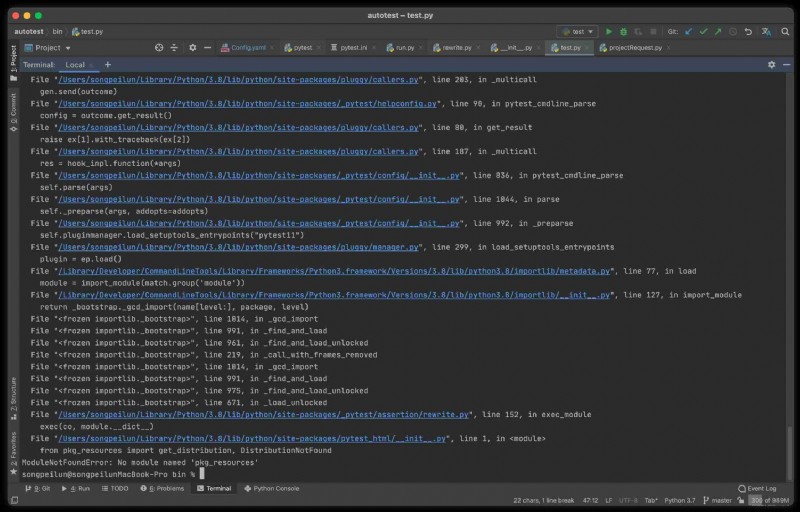Image resolution: width=800 pixels, height=512 pixels.
Task: Start debugging with the green bug icon
Action: 623,32
